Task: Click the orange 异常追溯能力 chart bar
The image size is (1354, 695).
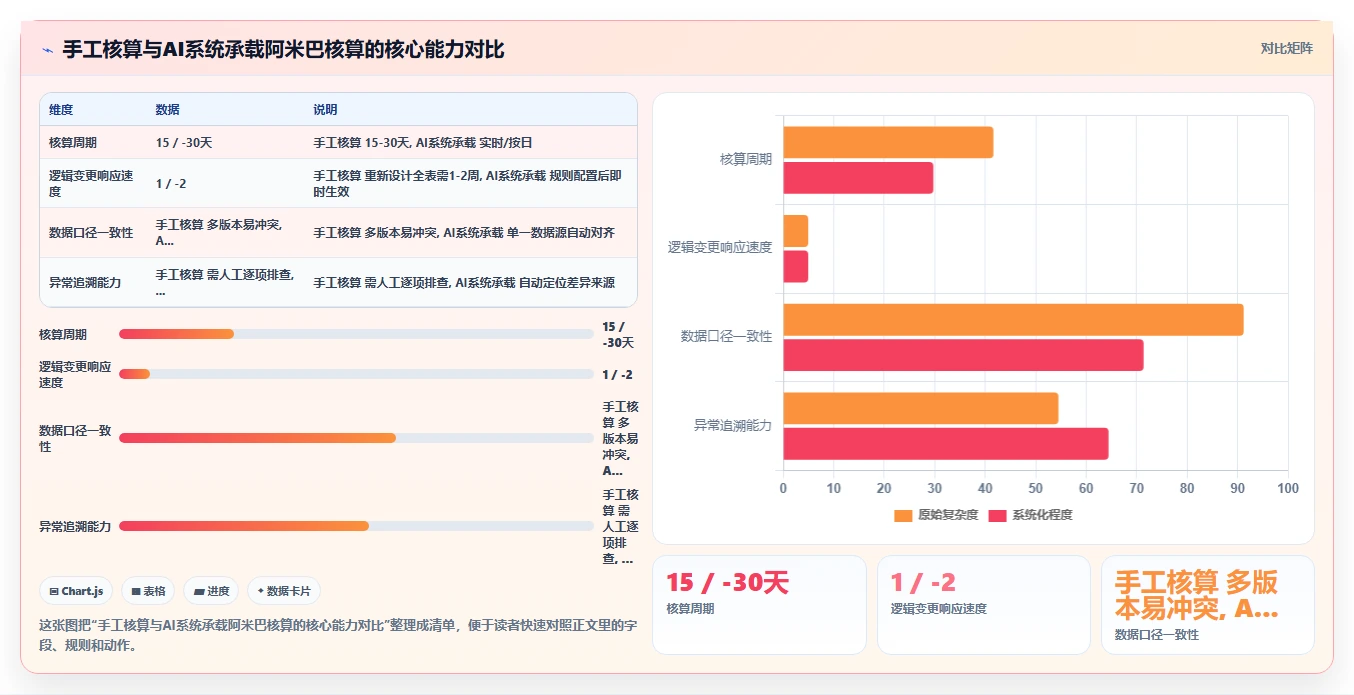Action: click(x=920, y=408)
